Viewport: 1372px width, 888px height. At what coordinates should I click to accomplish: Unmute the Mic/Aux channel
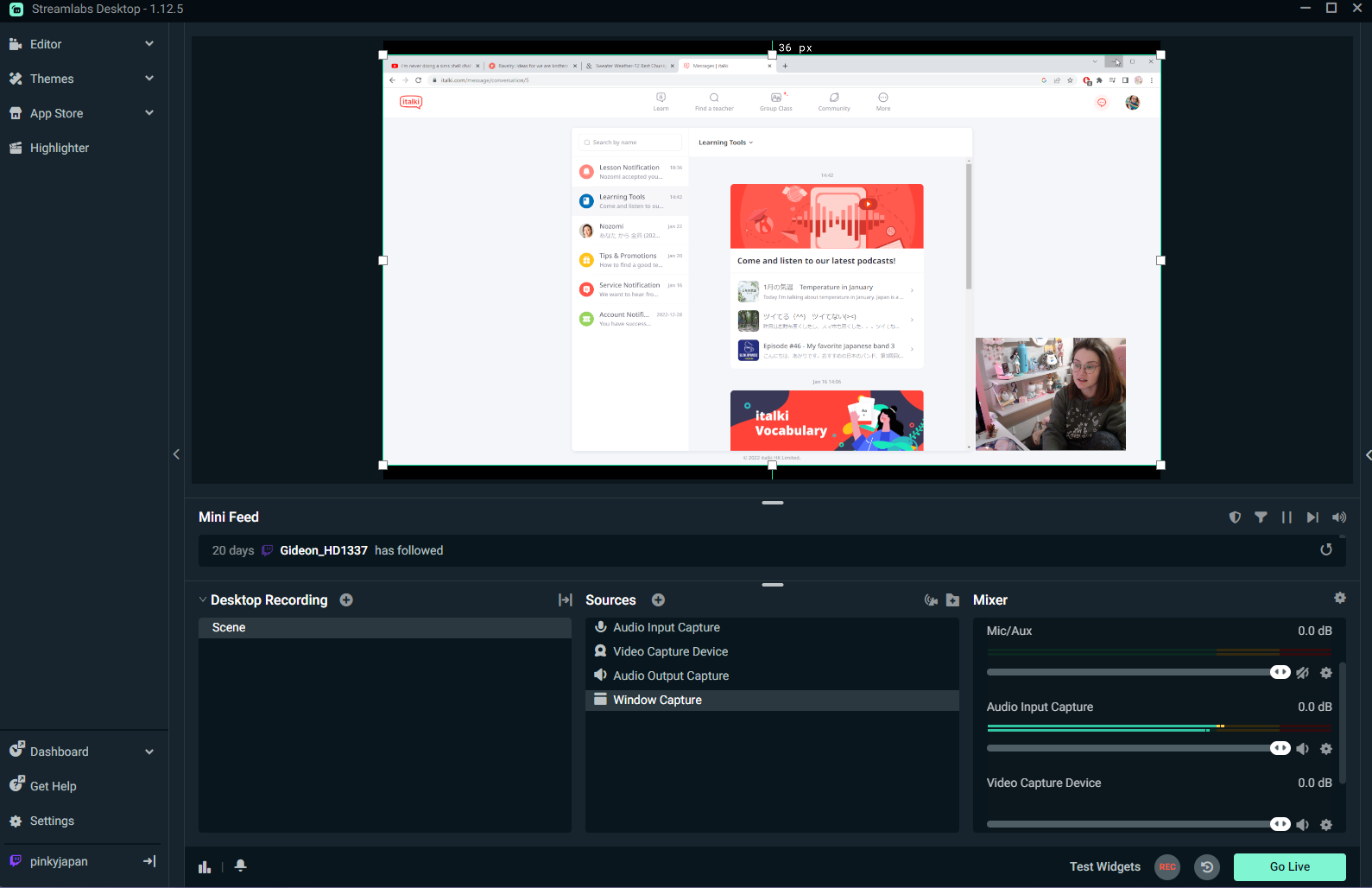coord(1302,673)
